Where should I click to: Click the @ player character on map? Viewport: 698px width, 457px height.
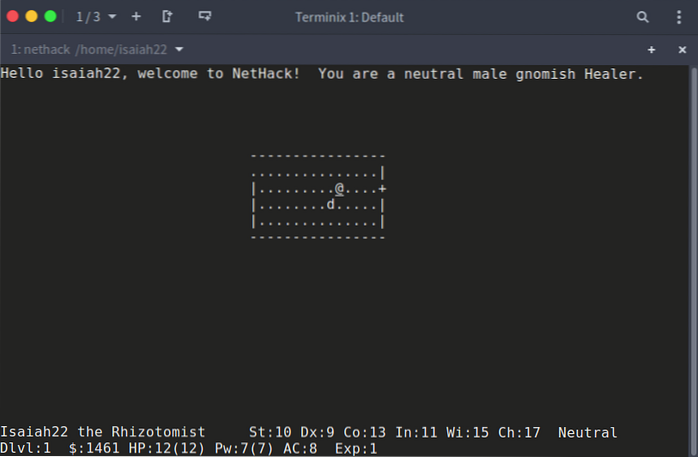point(340,188)
